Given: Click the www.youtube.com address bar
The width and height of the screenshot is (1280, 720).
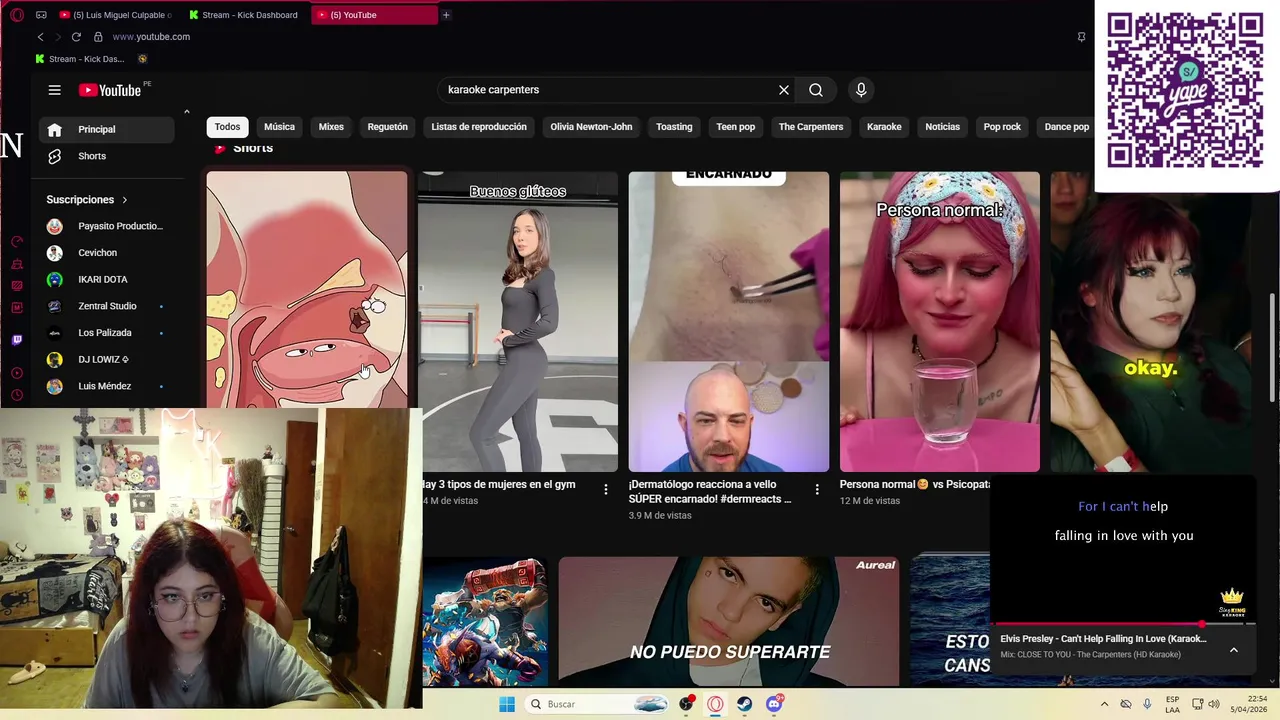Looking at the screenshot, I should [x=151, y=37].
